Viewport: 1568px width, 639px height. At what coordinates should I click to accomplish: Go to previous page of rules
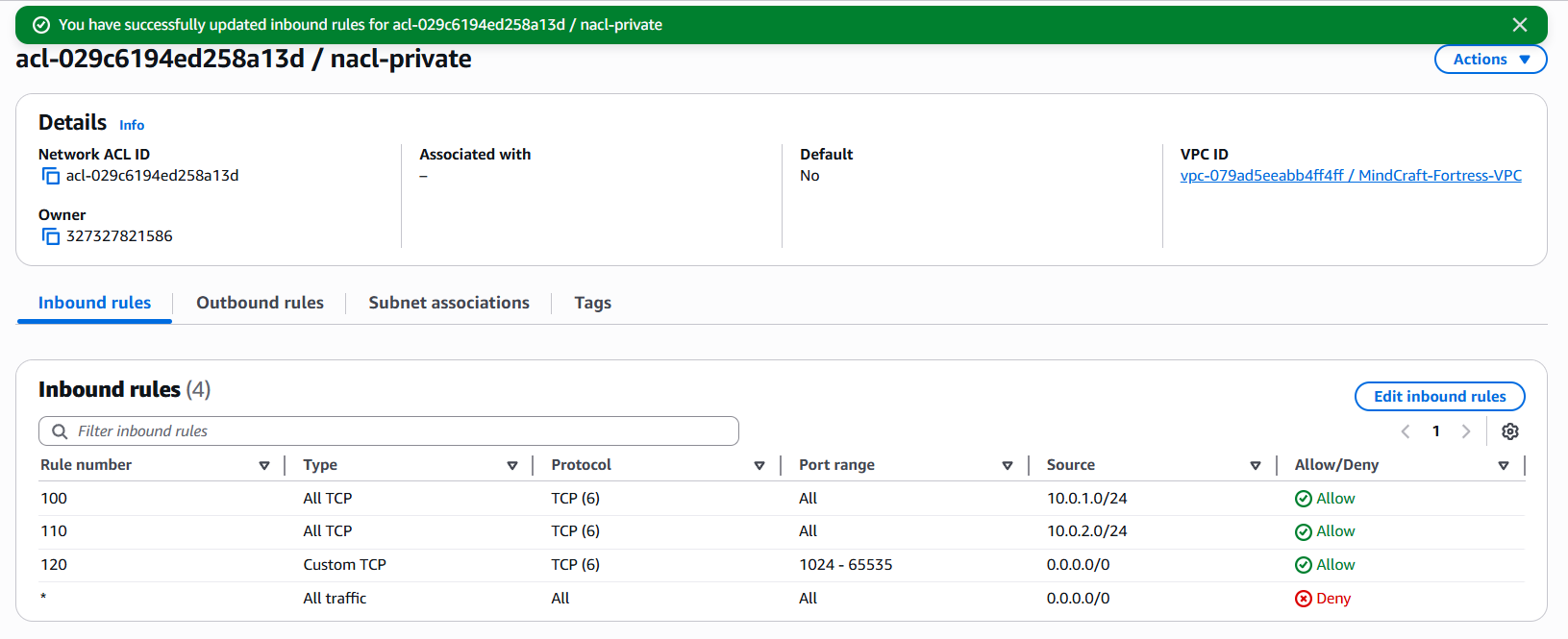1406,431
